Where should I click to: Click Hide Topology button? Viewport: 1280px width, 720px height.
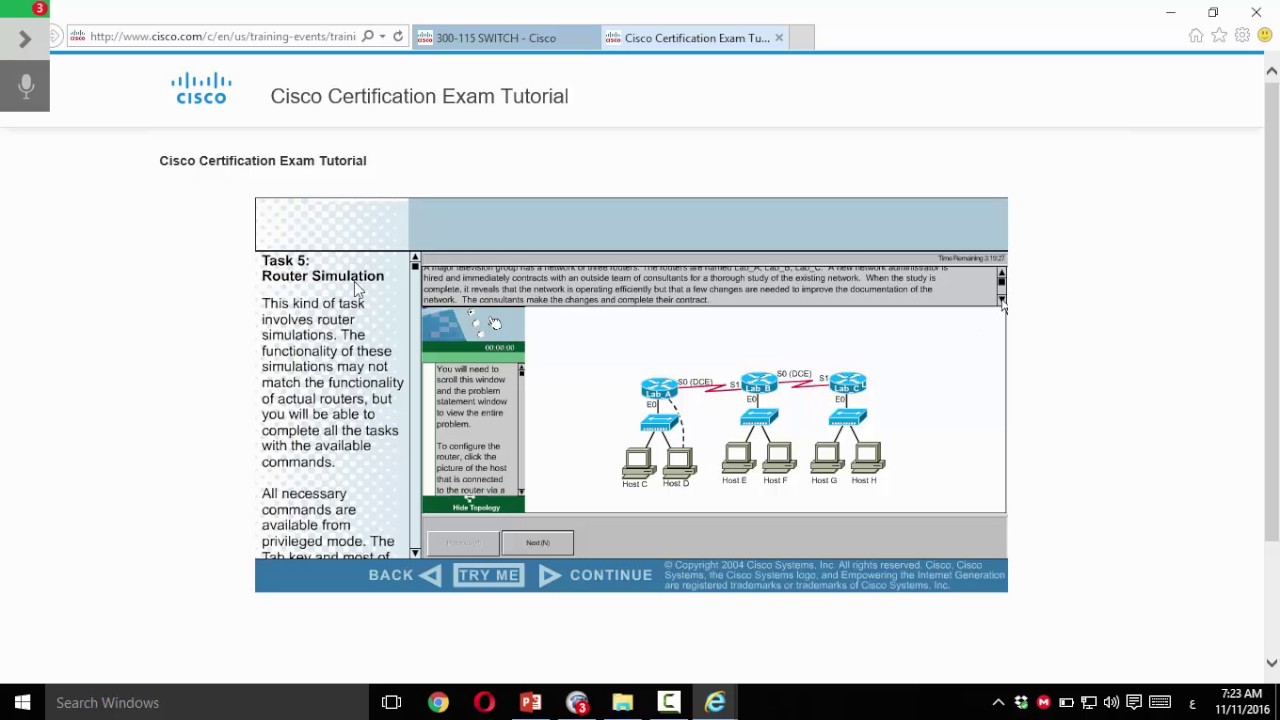(x=476, y=507)
